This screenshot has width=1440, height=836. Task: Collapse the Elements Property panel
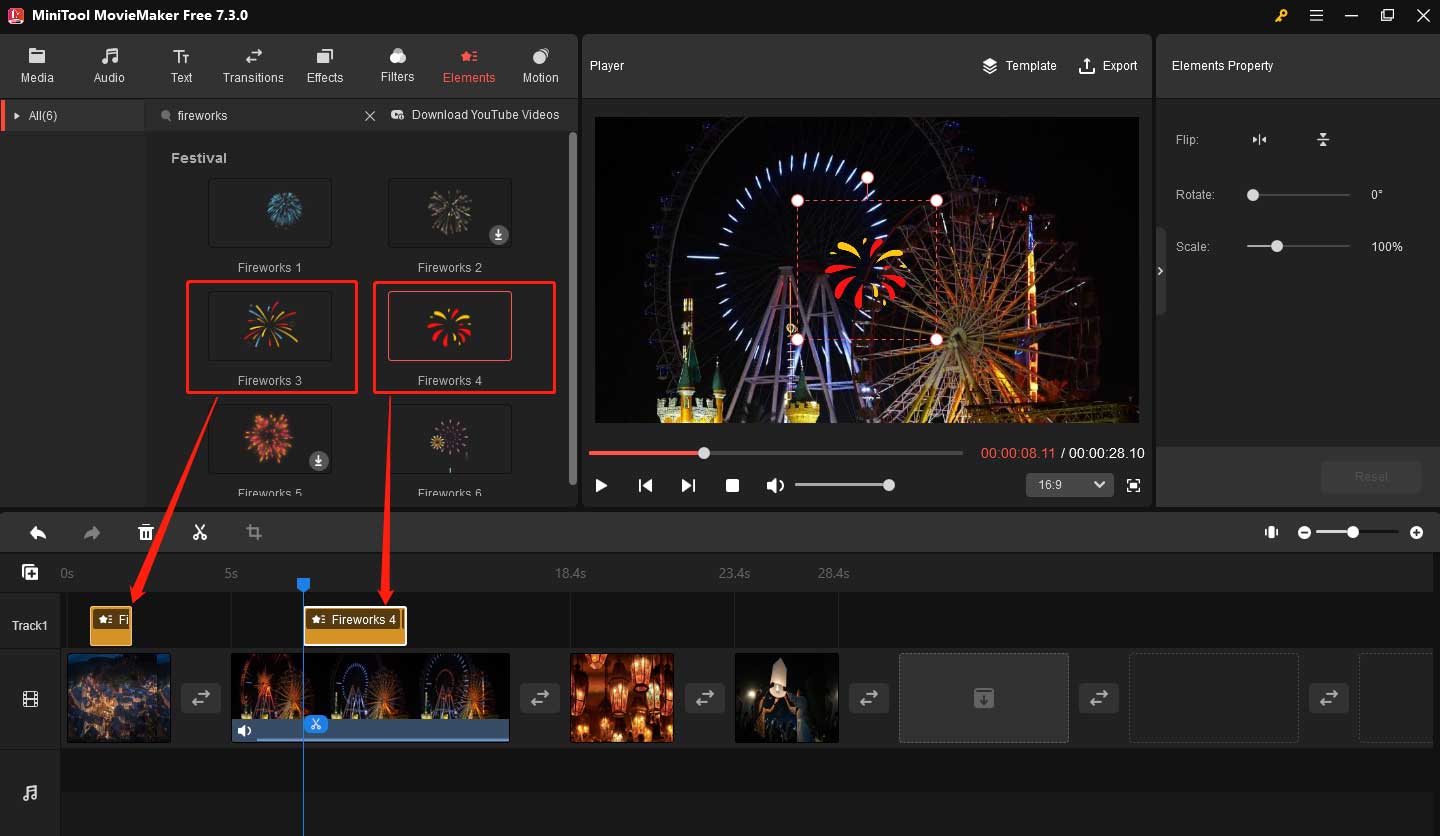pos(1160,271)
